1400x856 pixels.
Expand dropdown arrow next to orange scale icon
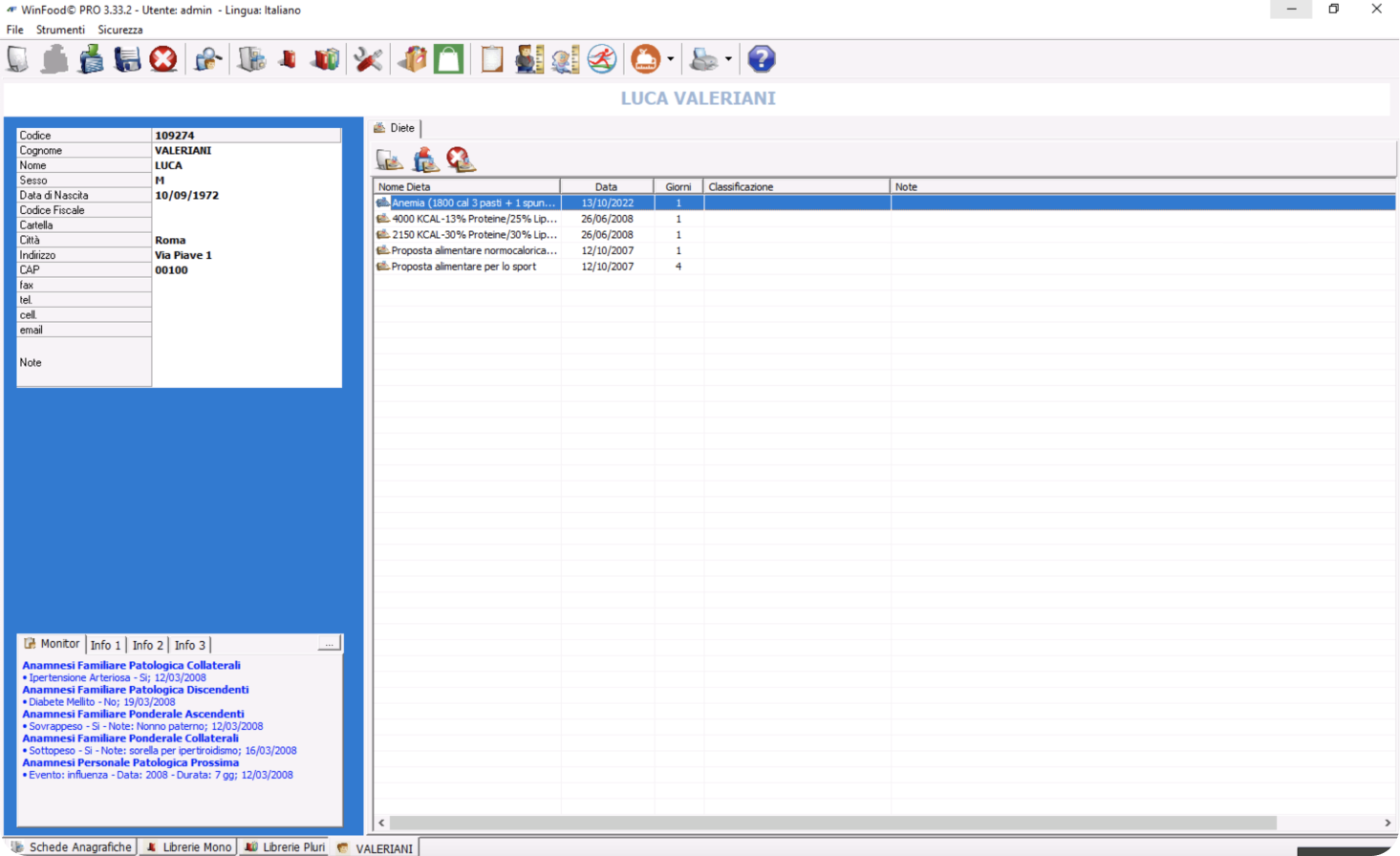(x=670, y=59)
